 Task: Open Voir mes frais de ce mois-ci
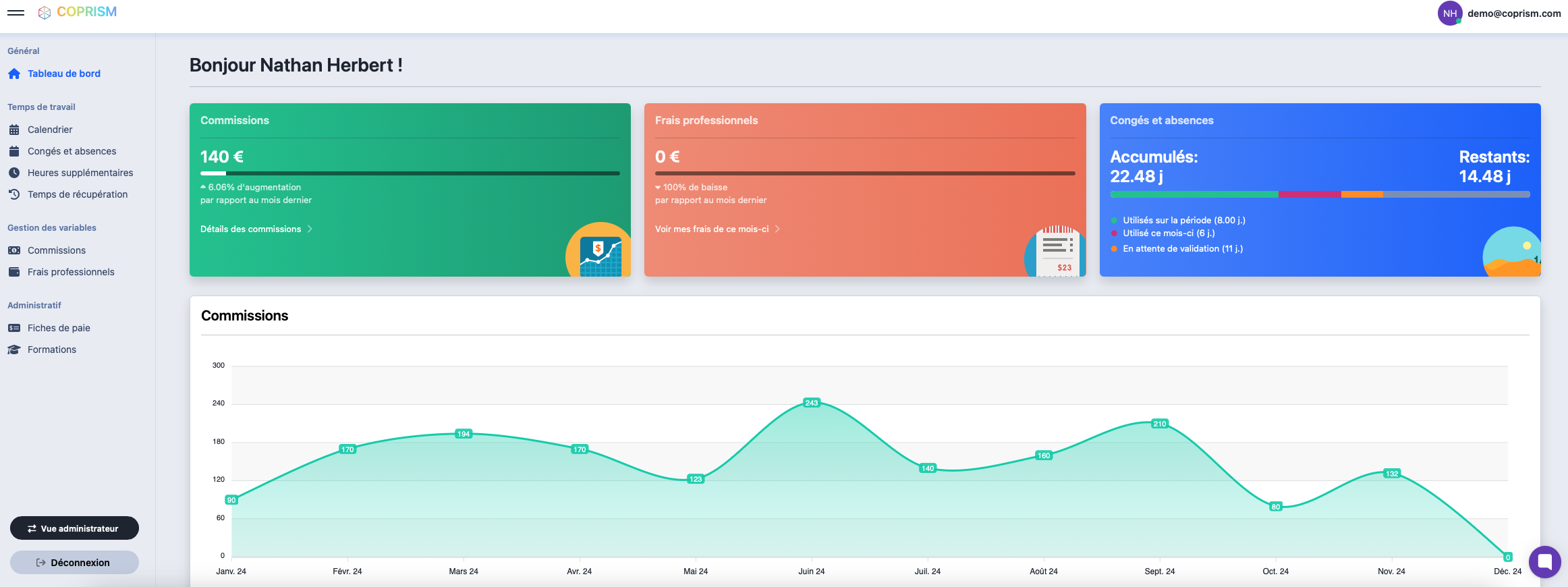(x=712, y=229)
